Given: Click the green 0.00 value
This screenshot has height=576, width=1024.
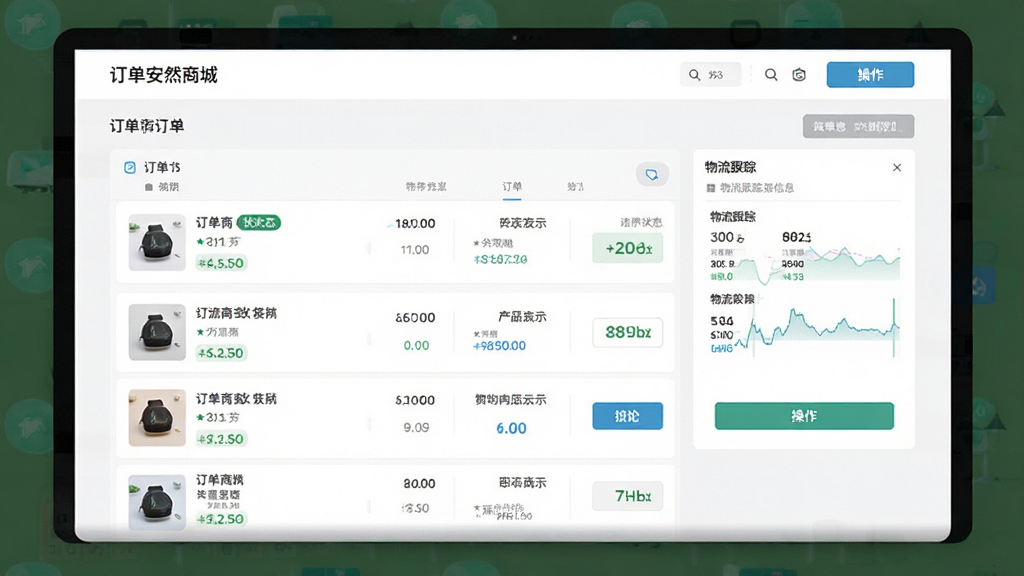Looking at the screenshot, I should click(416, 345).
